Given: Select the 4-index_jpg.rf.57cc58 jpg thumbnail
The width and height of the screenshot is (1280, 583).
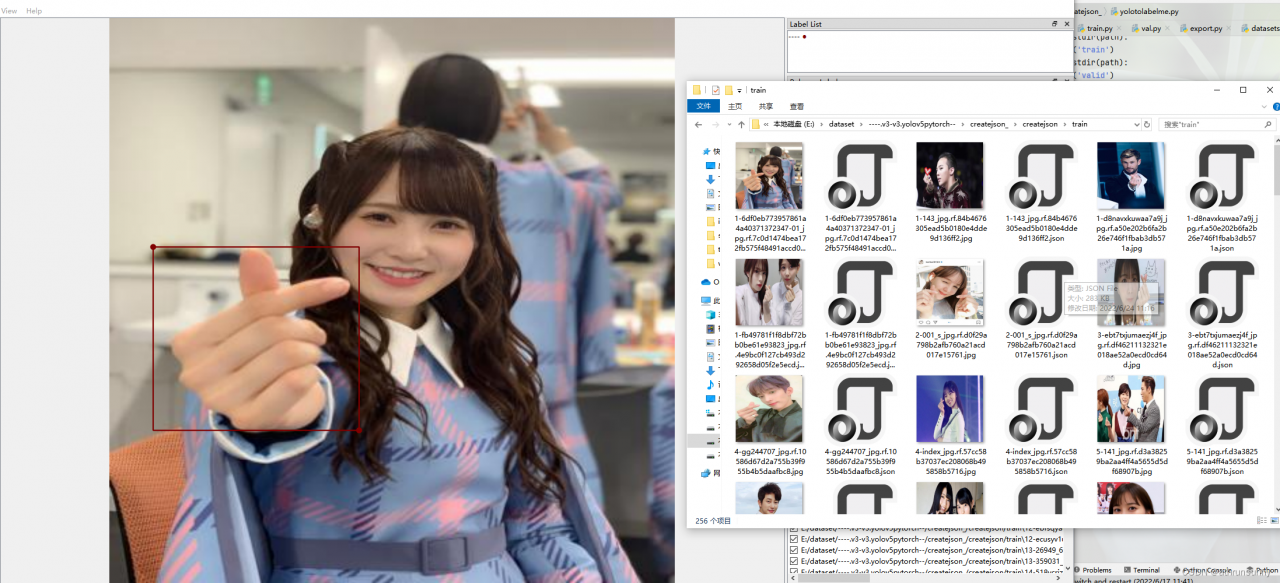Looking at the screenshot, I should 950,409.
